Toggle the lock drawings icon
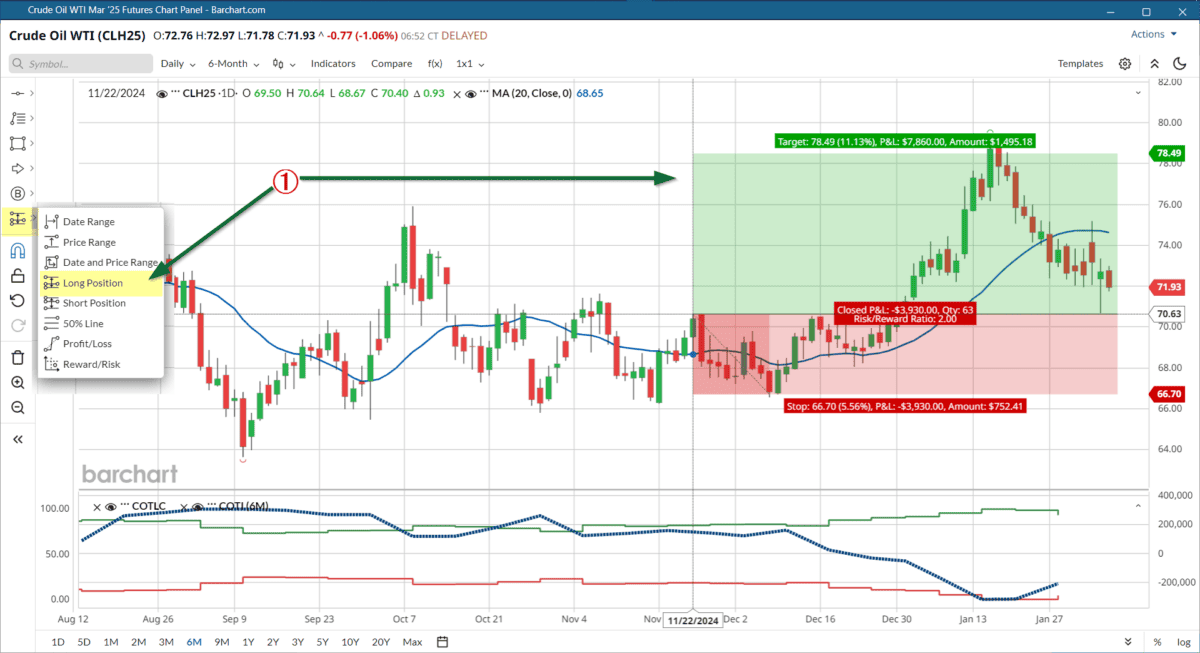The width and height of the screenshot is (1200, 653). tap(18, 275)
